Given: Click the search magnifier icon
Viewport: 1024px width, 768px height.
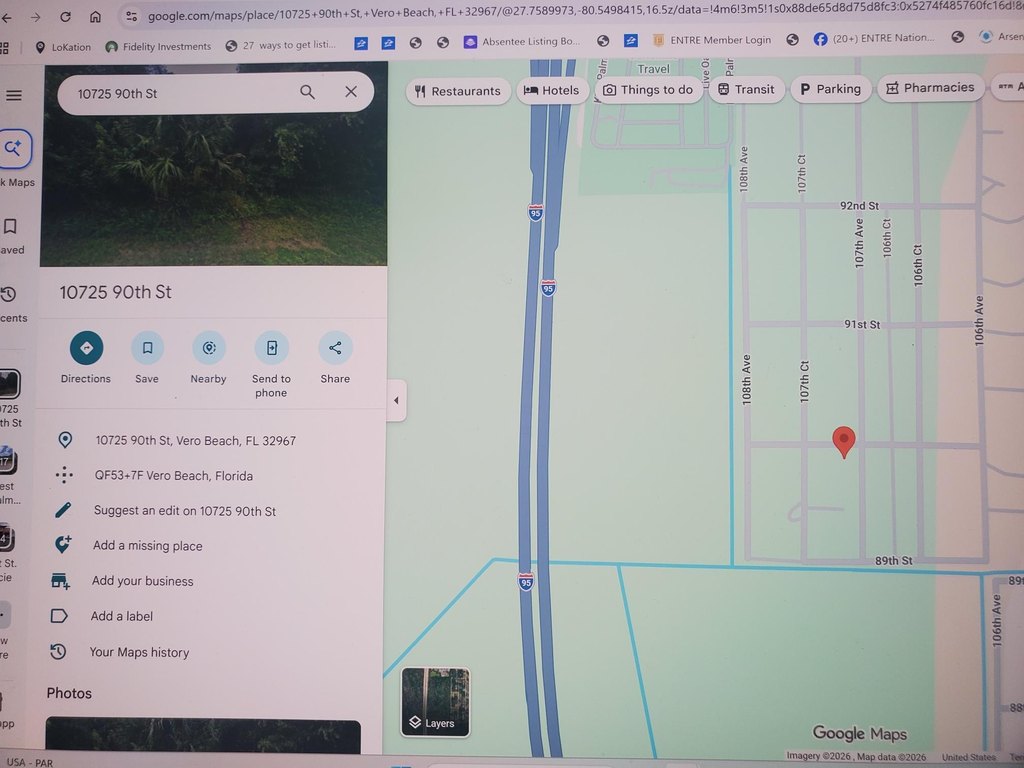Looking at the screenshot, I should [308, 93].
